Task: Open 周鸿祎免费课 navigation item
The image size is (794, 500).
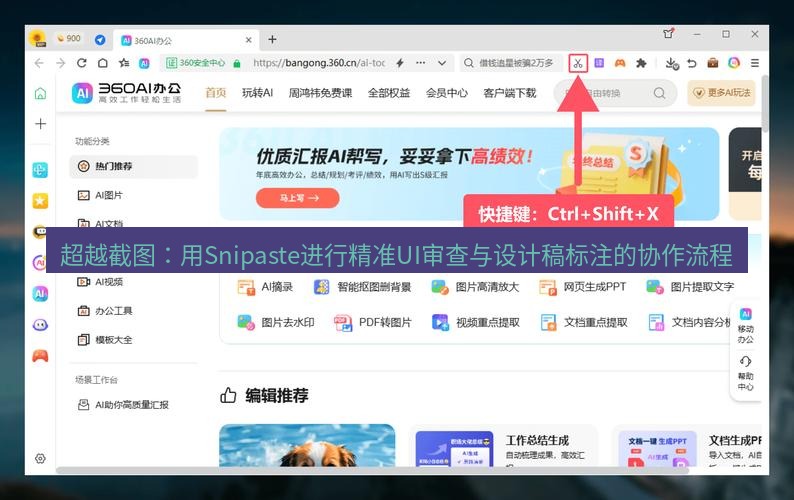Action: point(320,93)
